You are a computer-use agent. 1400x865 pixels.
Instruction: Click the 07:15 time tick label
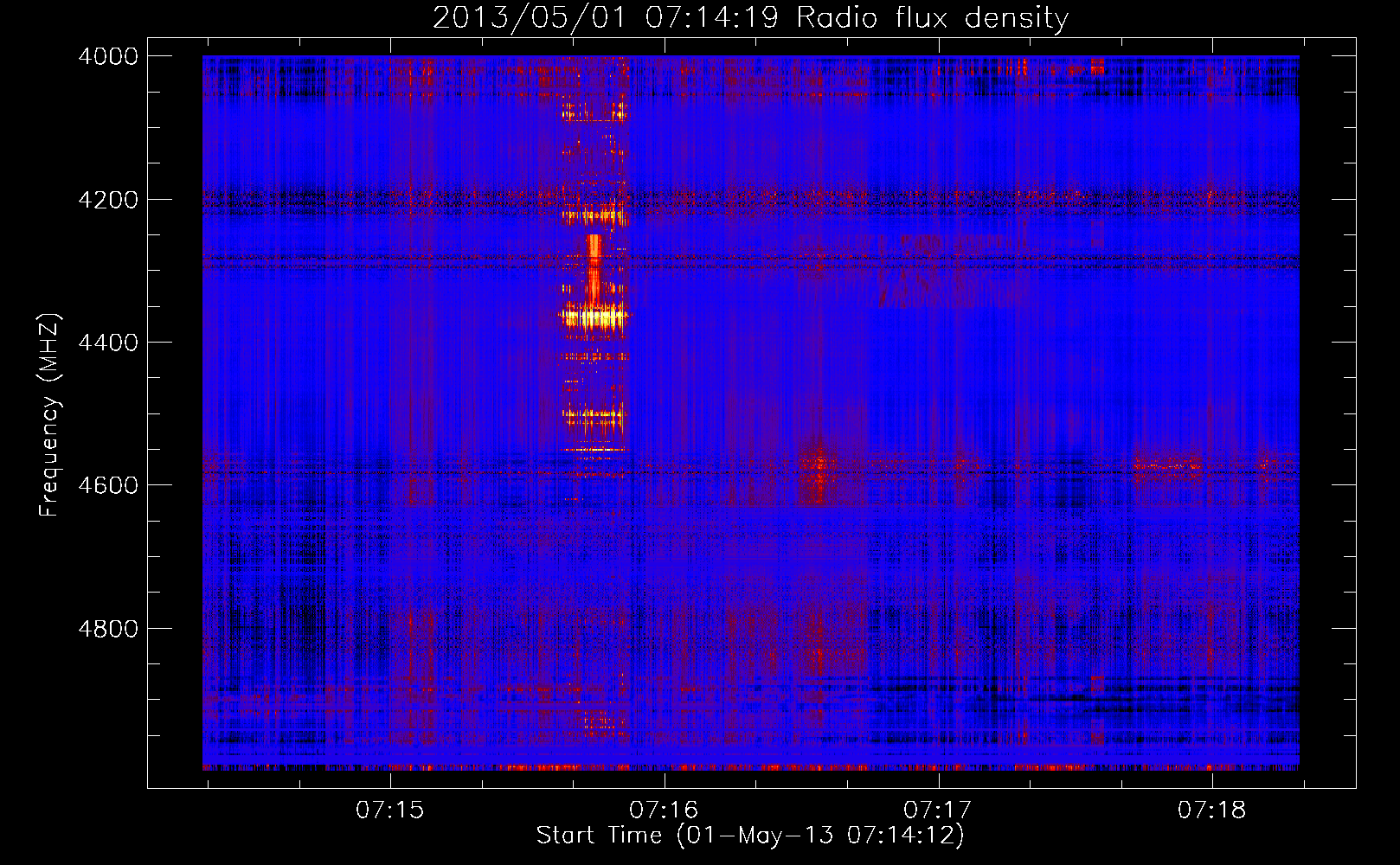[x=390, y=810]
